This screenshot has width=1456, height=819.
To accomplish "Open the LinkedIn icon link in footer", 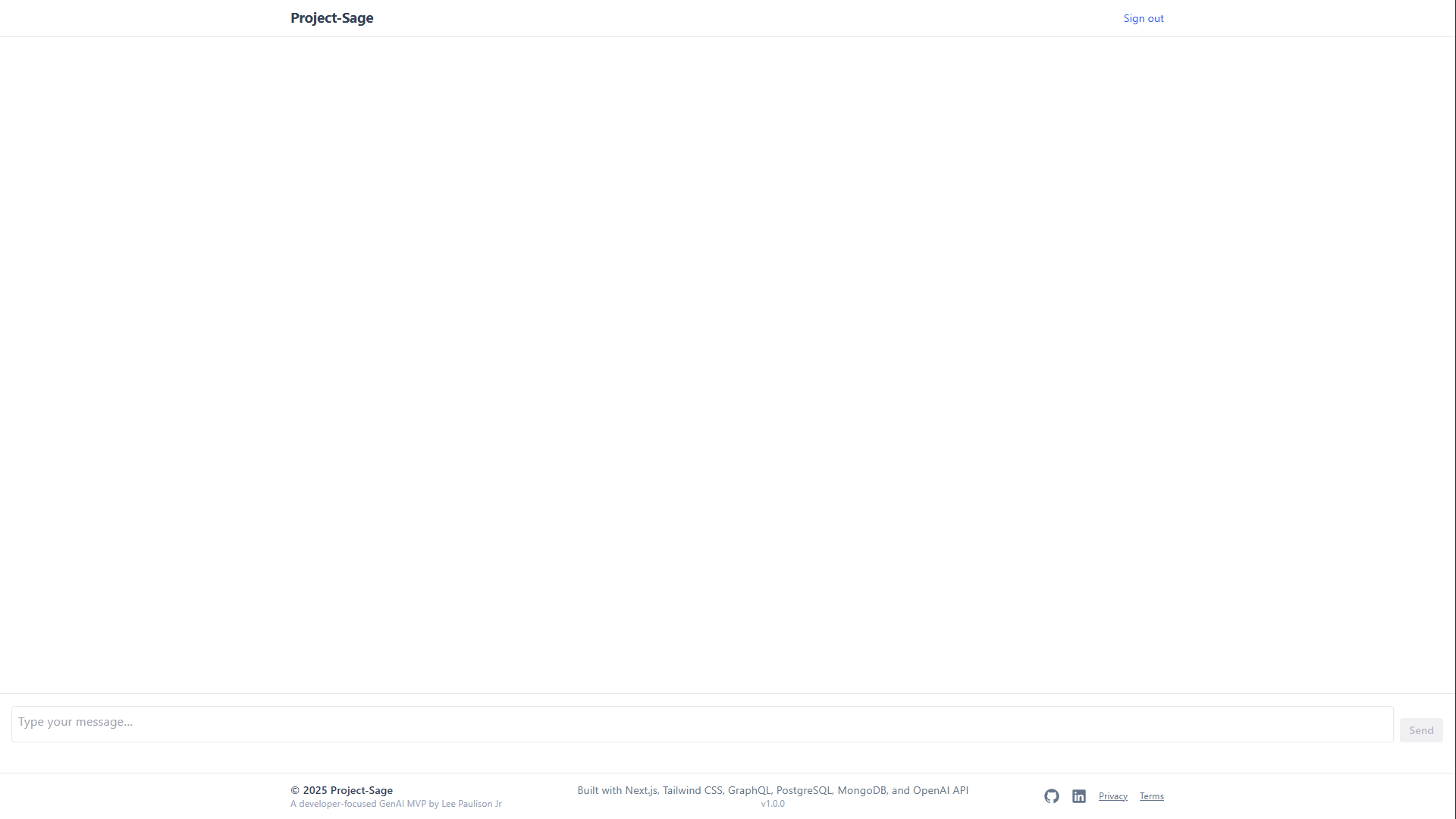I will point(1078,796).
